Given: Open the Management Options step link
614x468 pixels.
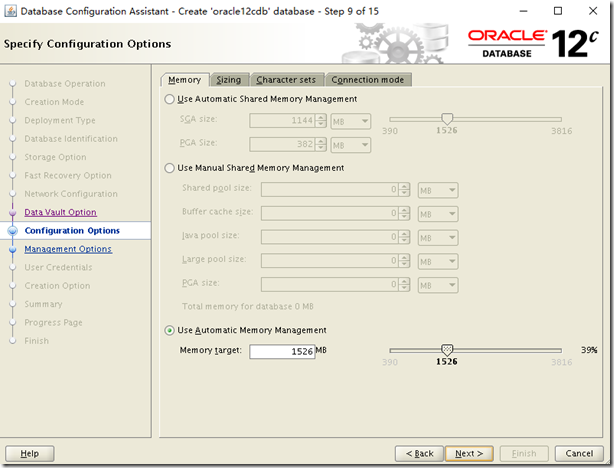Looking at the screenshot, I should tap(68, 249).
